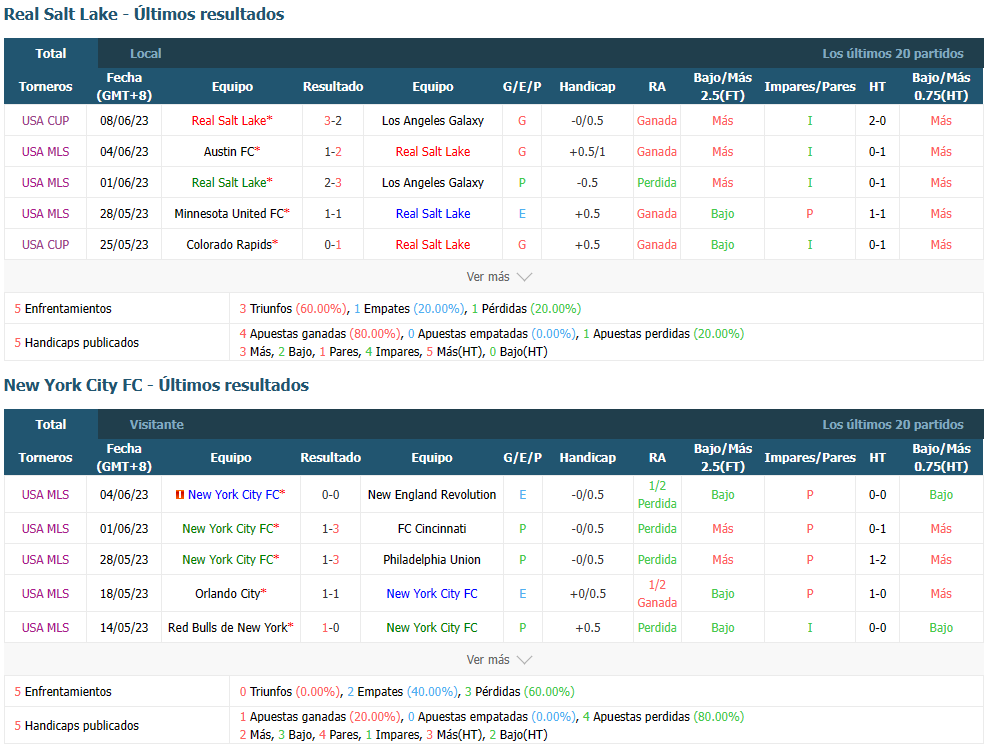Click the 0-0 result versus New England Revolution
The image size is (988, 751).
(x=330, y=495)
